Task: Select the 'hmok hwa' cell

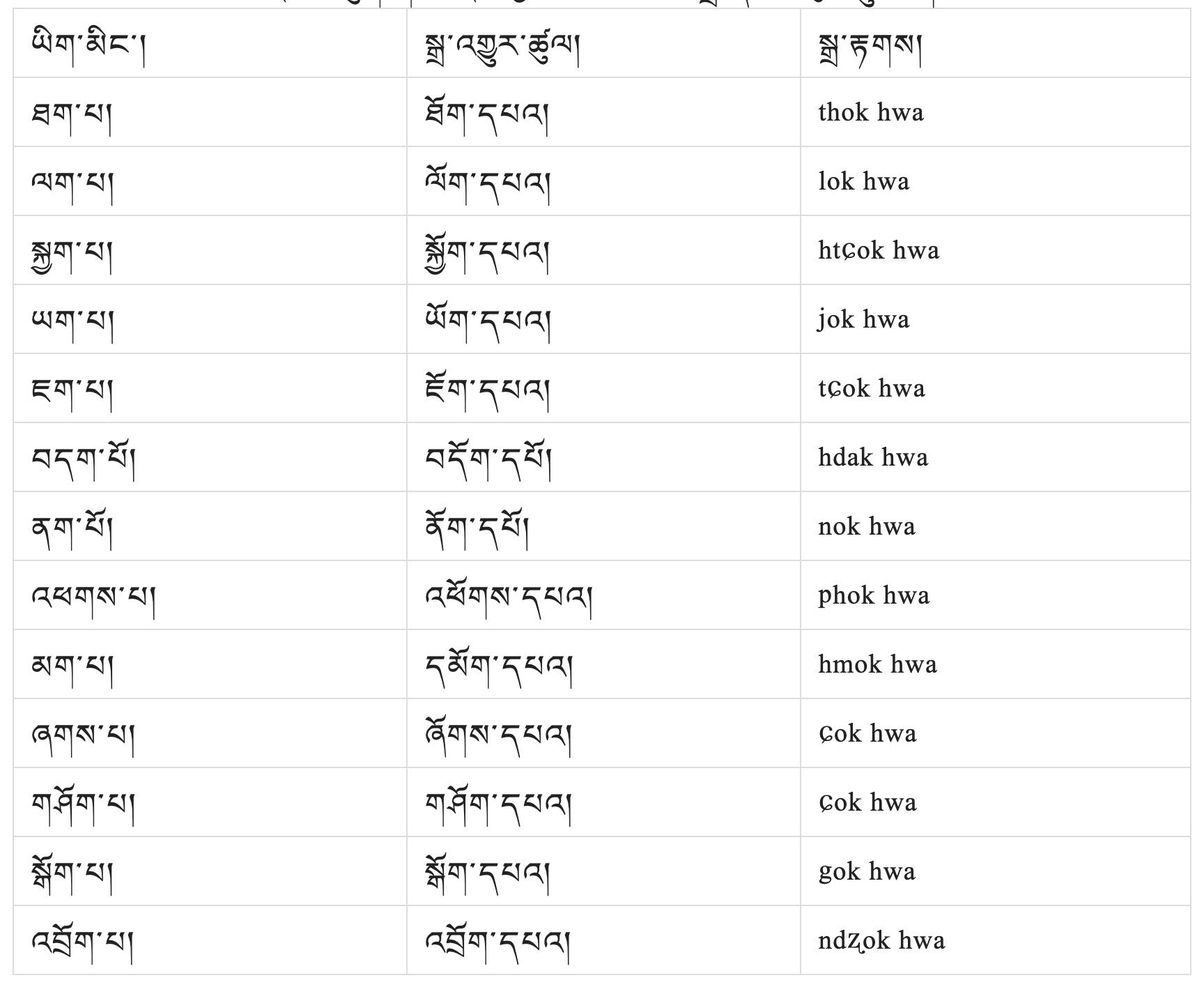Action: coord(996,664)
